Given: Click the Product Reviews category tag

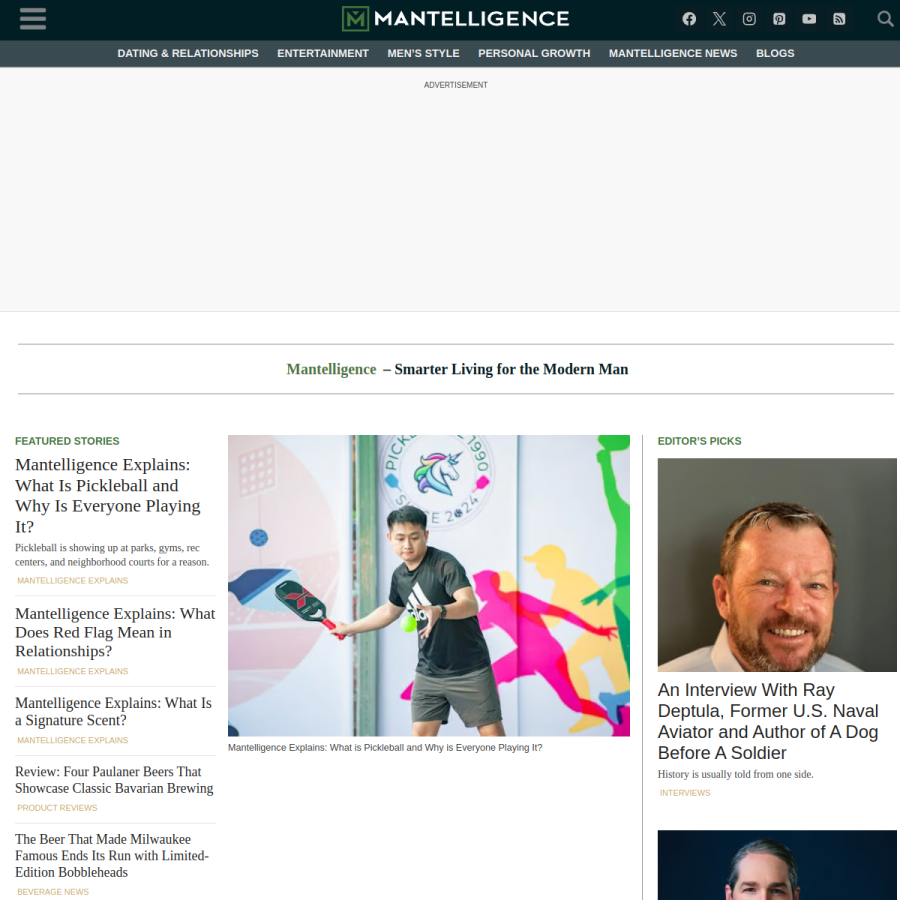Looking at the screenshot, I should pyautogui.click(x=57, y=808).
